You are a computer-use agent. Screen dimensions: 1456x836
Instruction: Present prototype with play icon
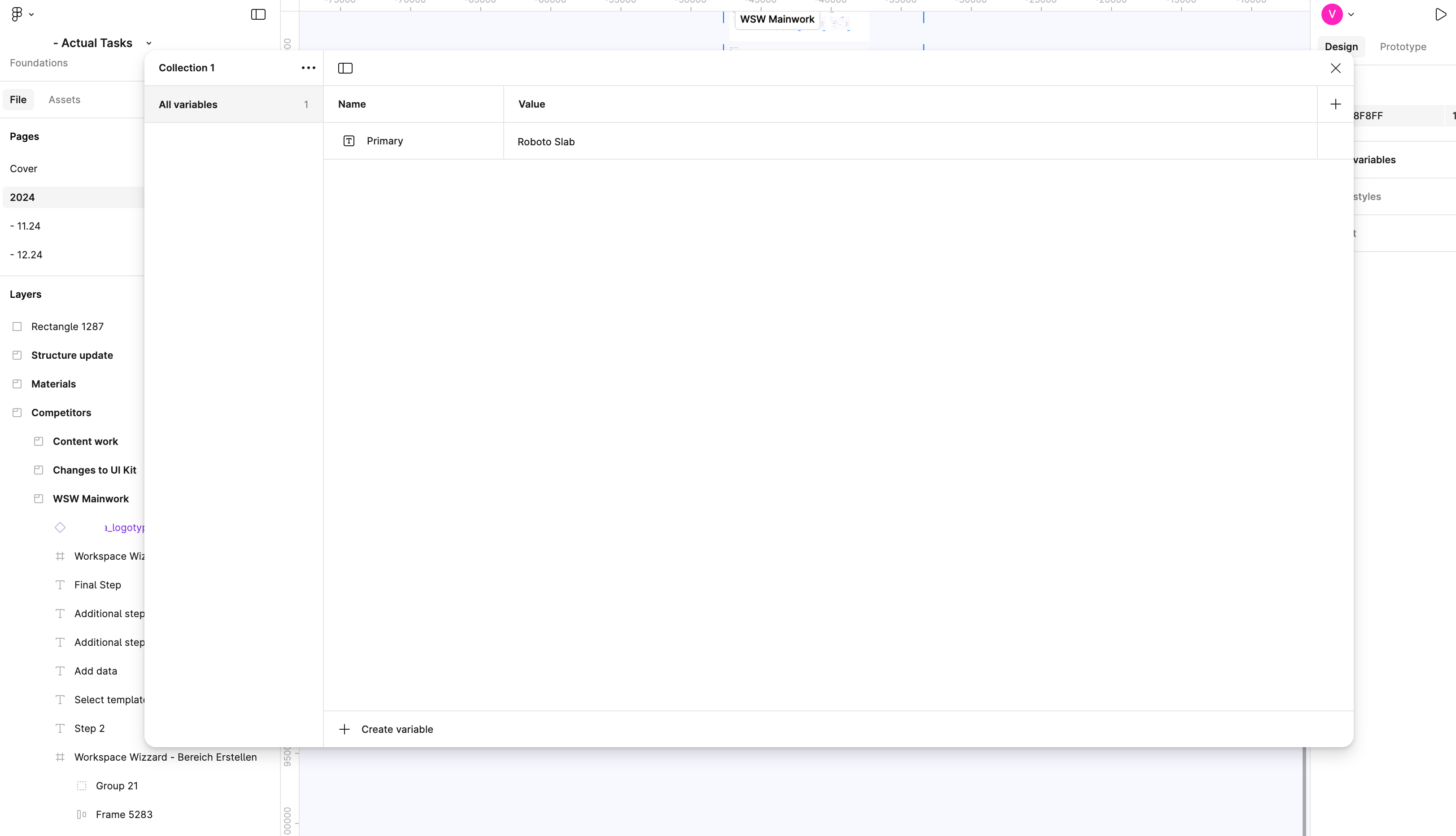click(x=1440, y=14)
